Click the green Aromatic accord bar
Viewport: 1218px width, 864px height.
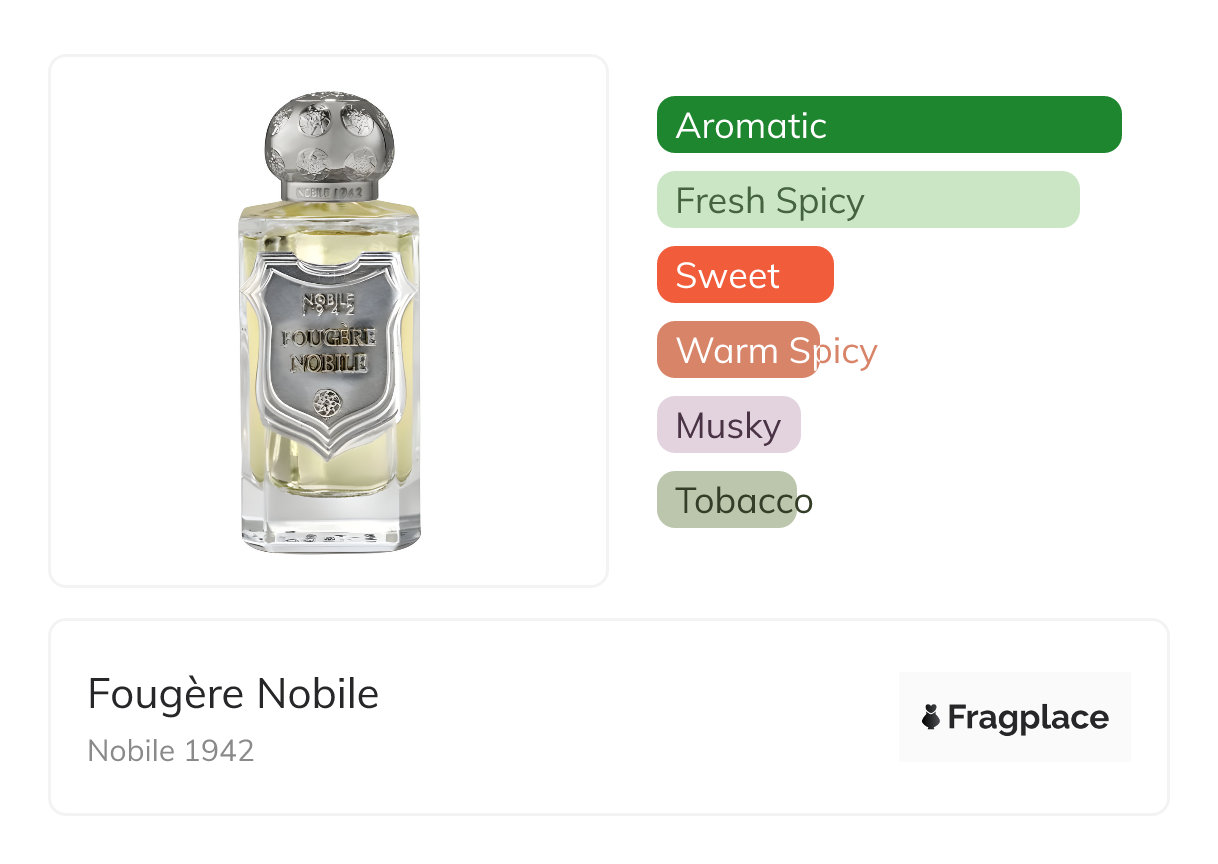click(889, 125)
